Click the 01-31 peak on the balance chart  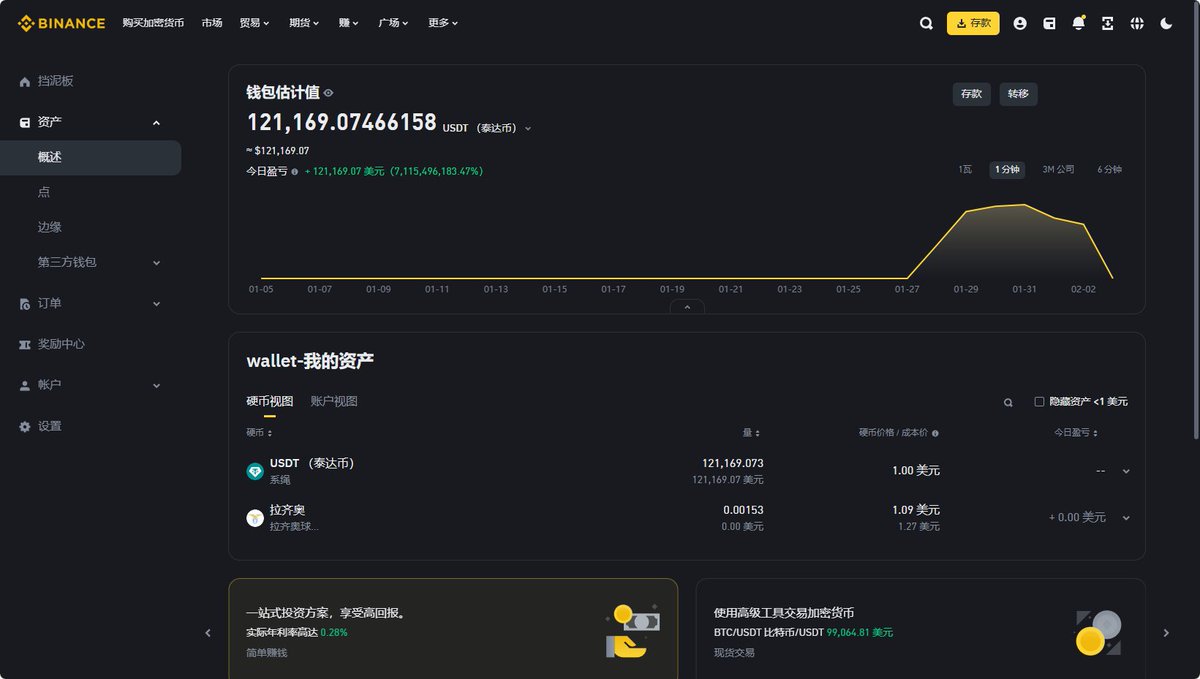(1023, 205)
